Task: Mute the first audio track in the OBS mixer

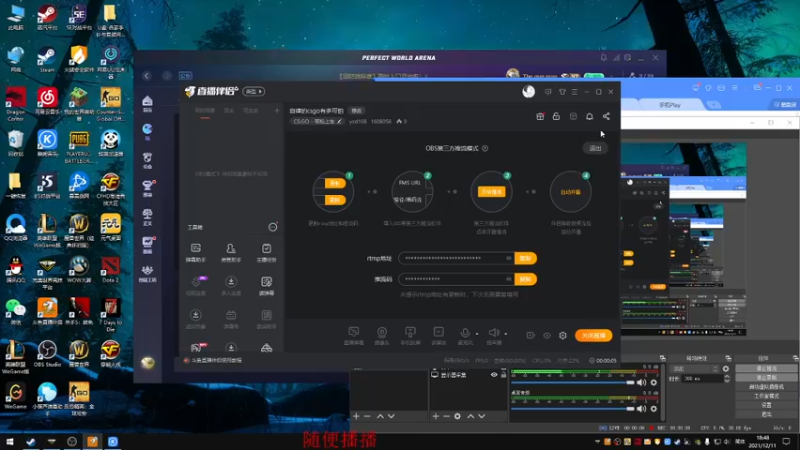Action: coord(642,382)
